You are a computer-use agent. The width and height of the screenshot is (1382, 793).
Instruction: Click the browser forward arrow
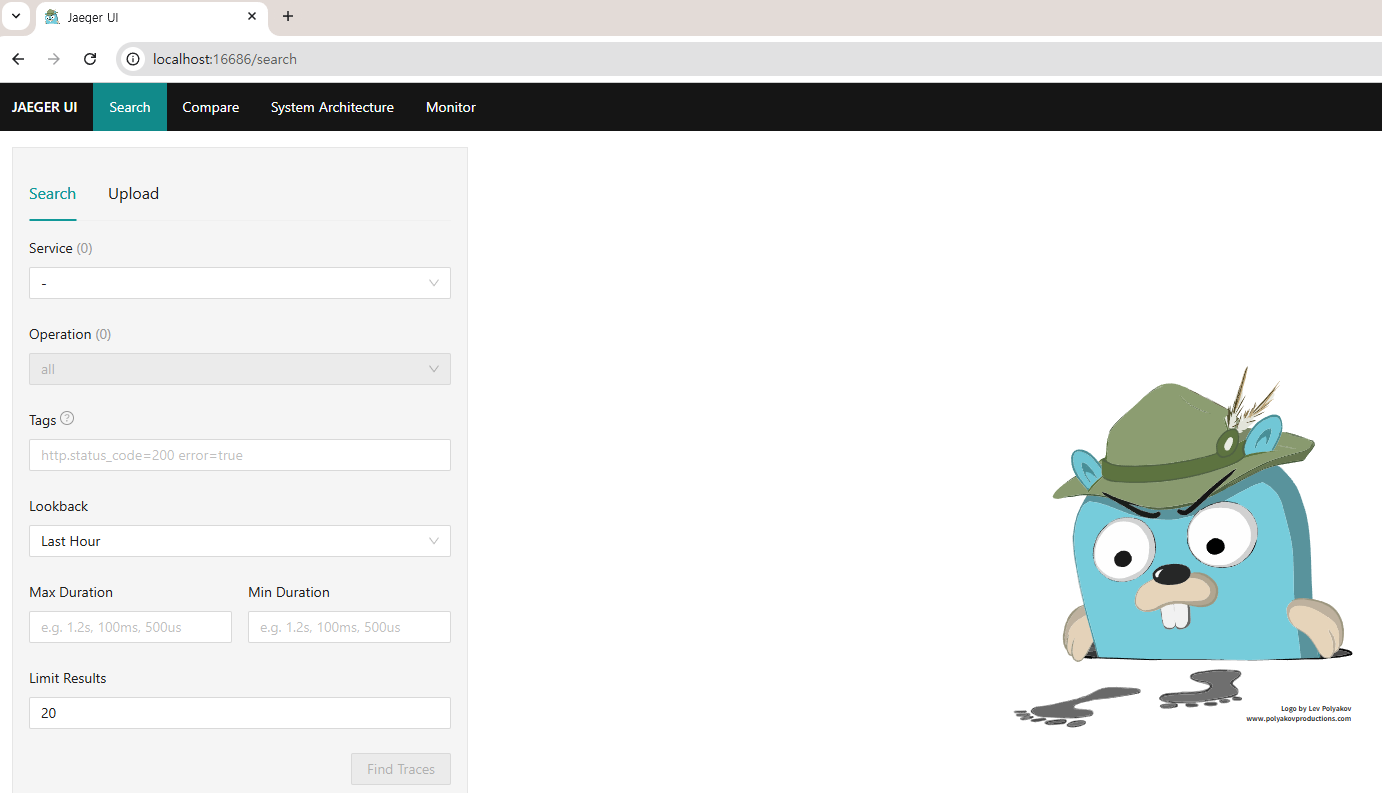click(54, 59)
